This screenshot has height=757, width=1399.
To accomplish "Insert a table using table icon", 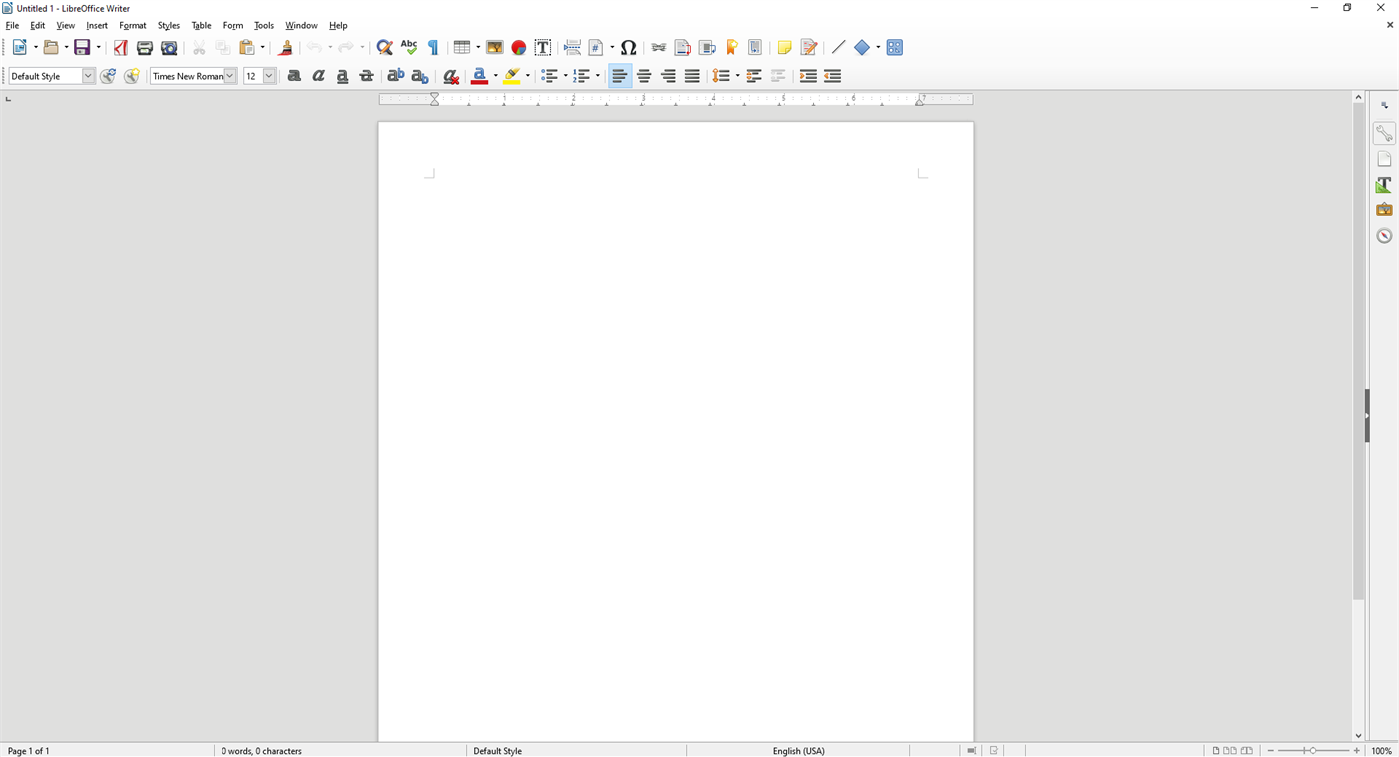I will point(461,47).
